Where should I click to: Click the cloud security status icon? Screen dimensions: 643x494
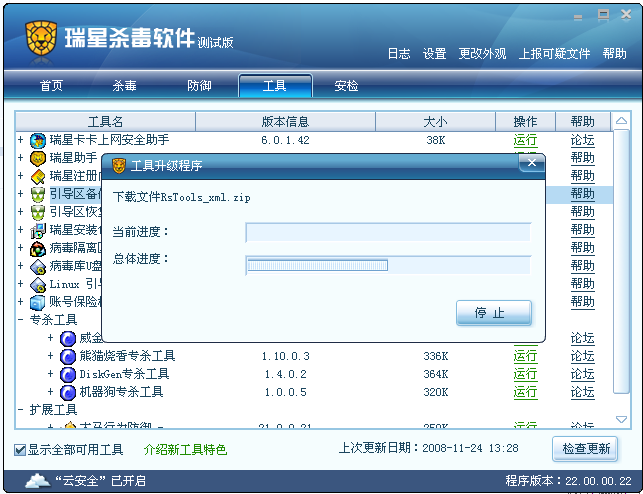point(38,480)
